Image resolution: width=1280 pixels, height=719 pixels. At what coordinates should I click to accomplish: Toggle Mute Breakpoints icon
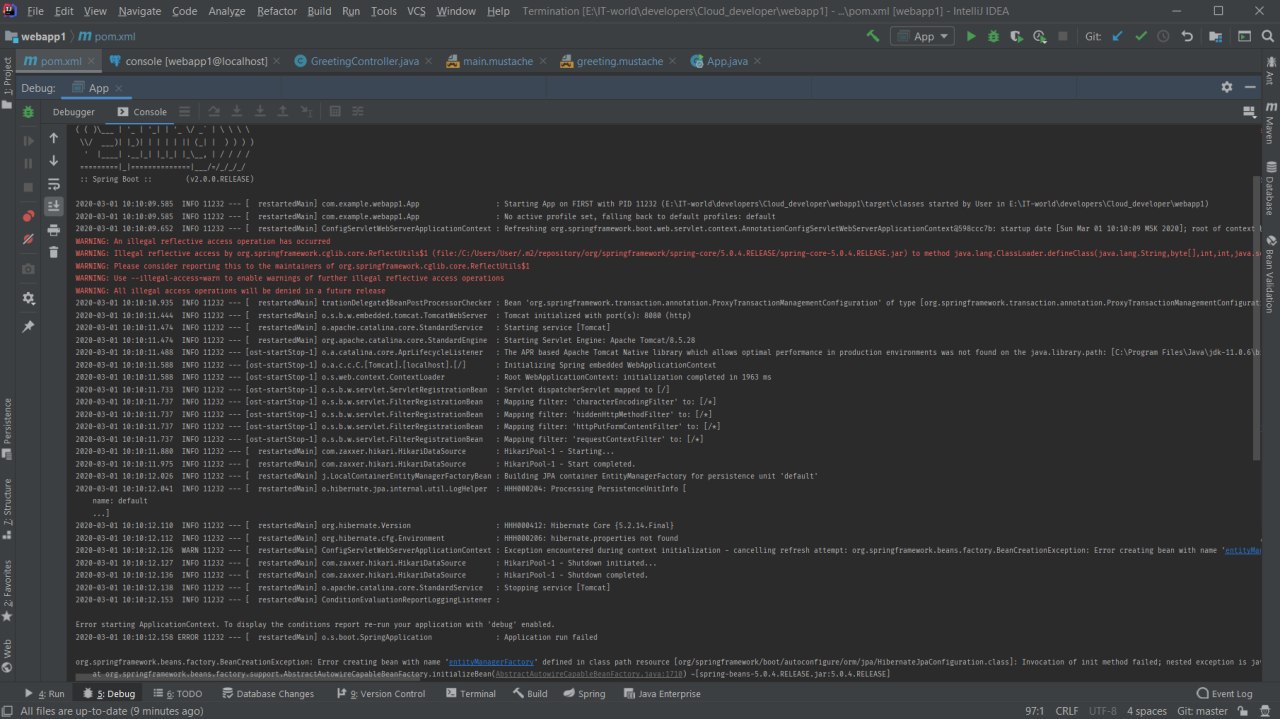[28, 240]
